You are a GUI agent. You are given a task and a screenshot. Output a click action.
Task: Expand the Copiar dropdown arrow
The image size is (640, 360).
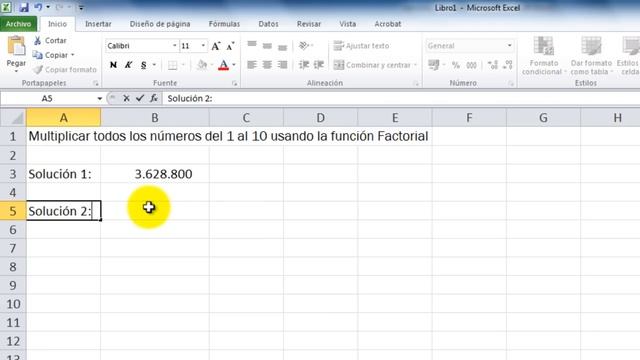pyautogui.click(x=73, y=55)
